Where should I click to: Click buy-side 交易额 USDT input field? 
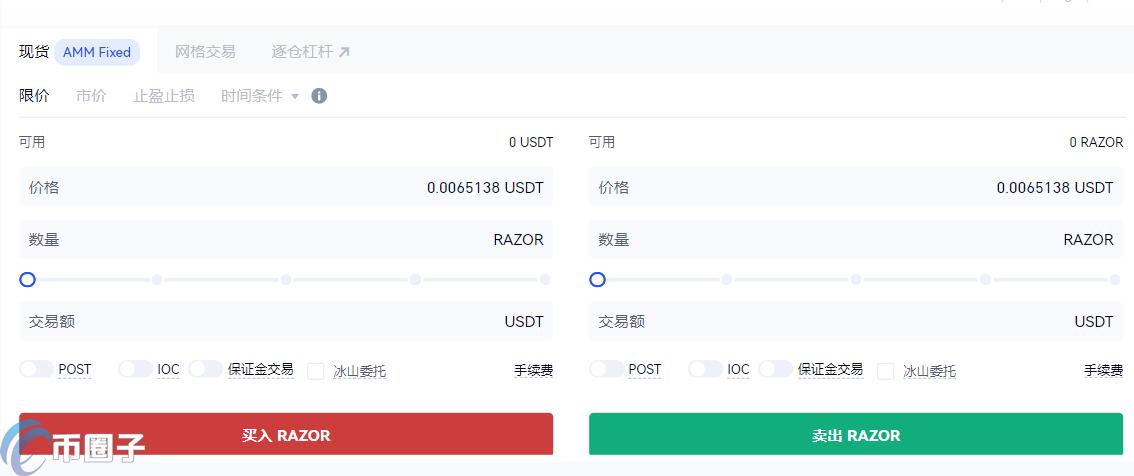point(286,321)
